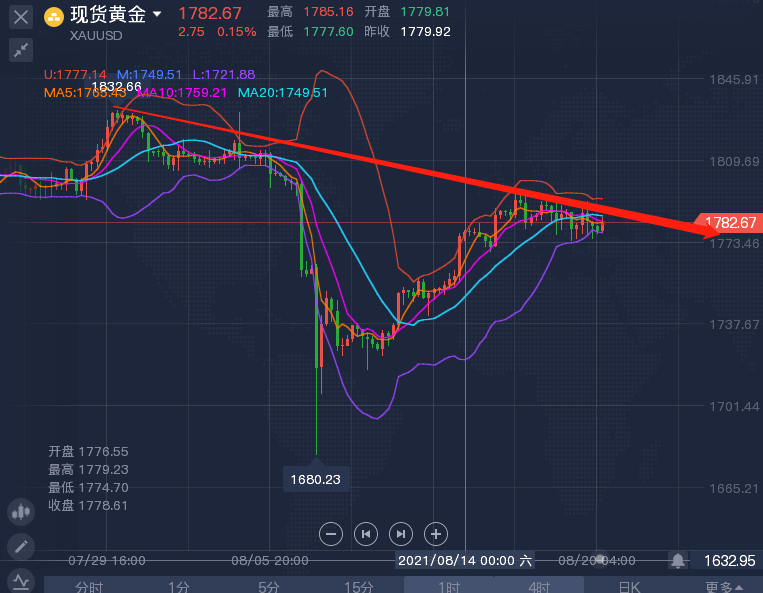Screen dimensions: 763x593
Task: Click the price alert bell icon
Action: click(x=678, y=559)
